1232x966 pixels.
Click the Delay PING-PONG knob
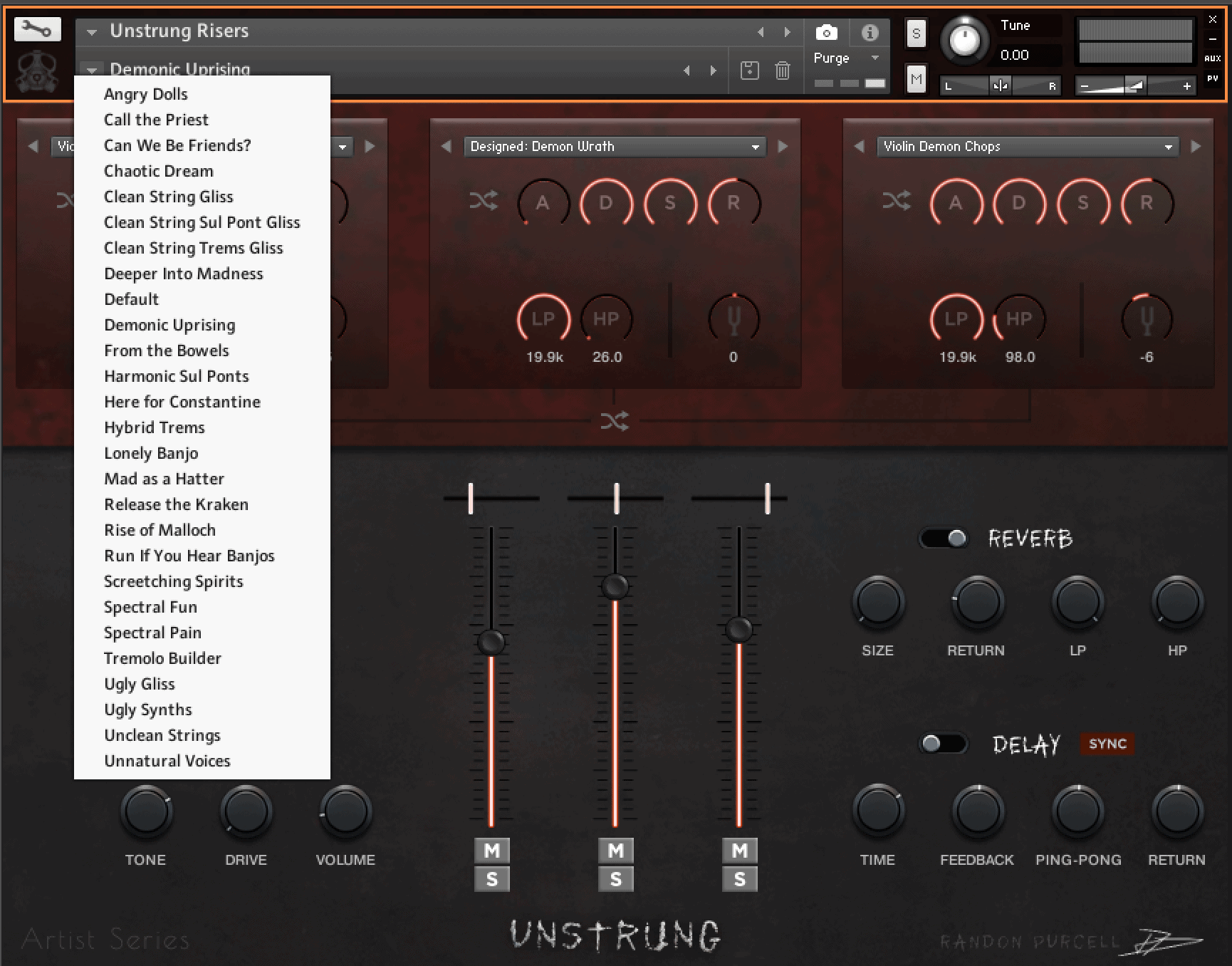click(1078, 811)
